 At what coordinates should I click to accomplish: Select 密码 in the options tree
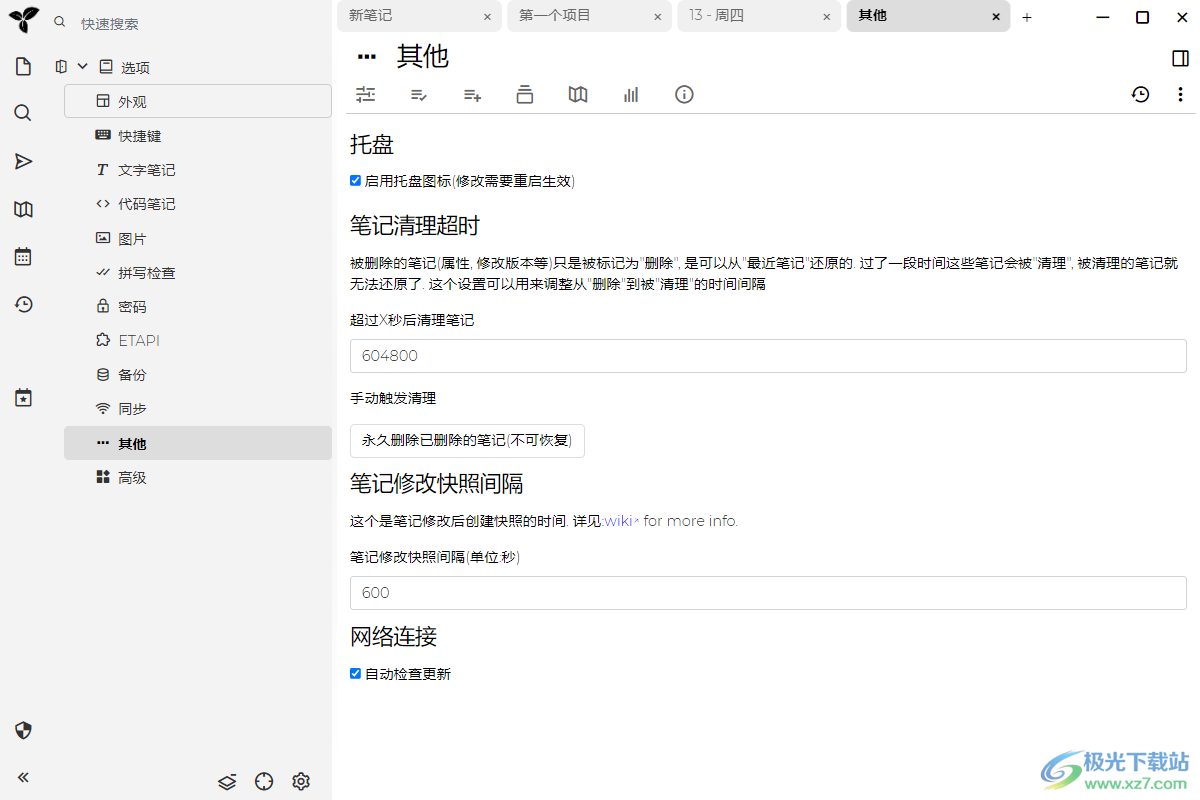(198, 307)
